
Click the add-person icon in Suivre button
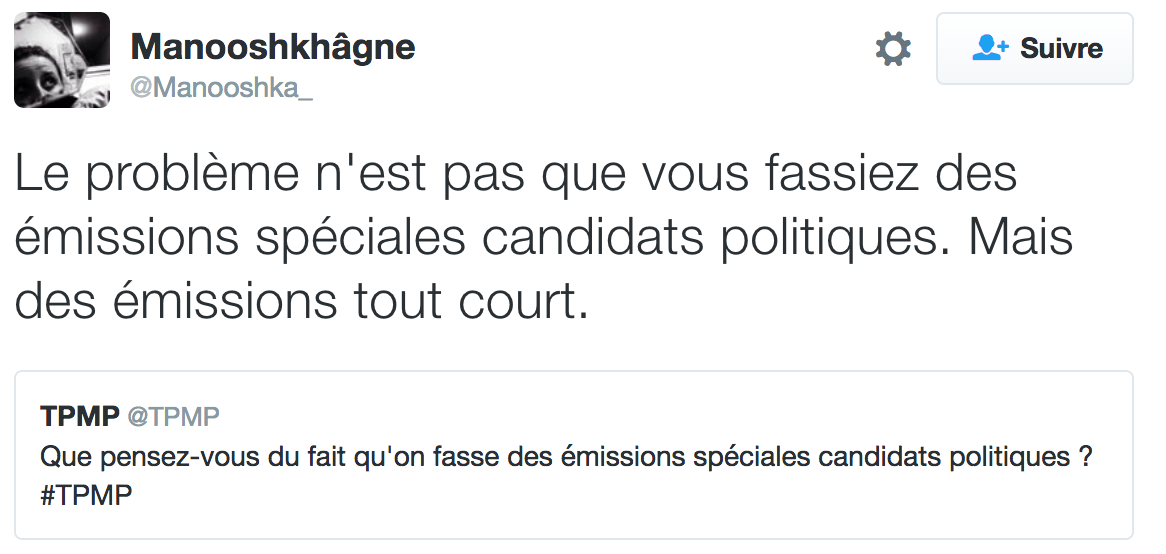[x=991, y=48]
